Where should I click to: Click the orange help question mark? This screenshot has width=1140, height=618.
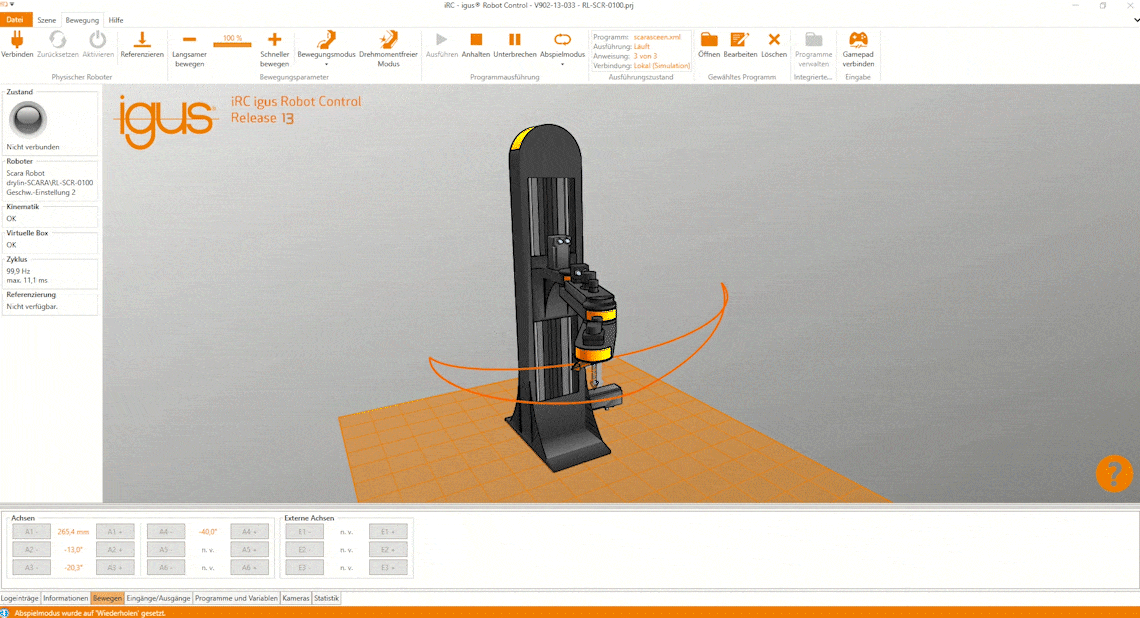pyautogui.click(x=1114, y=474)
